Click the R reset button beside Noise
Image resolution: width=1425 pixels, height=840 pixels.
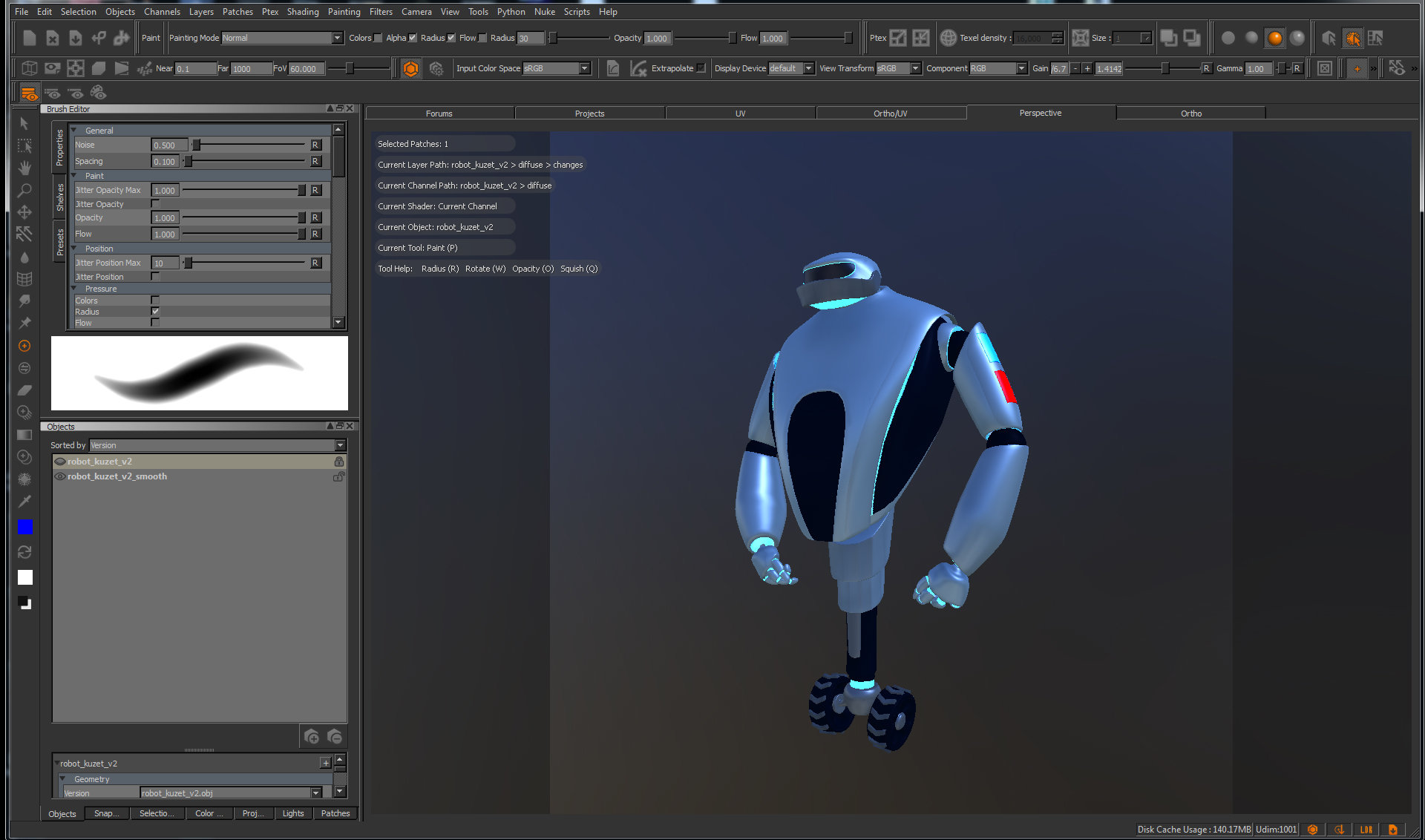tap(315, 145)
